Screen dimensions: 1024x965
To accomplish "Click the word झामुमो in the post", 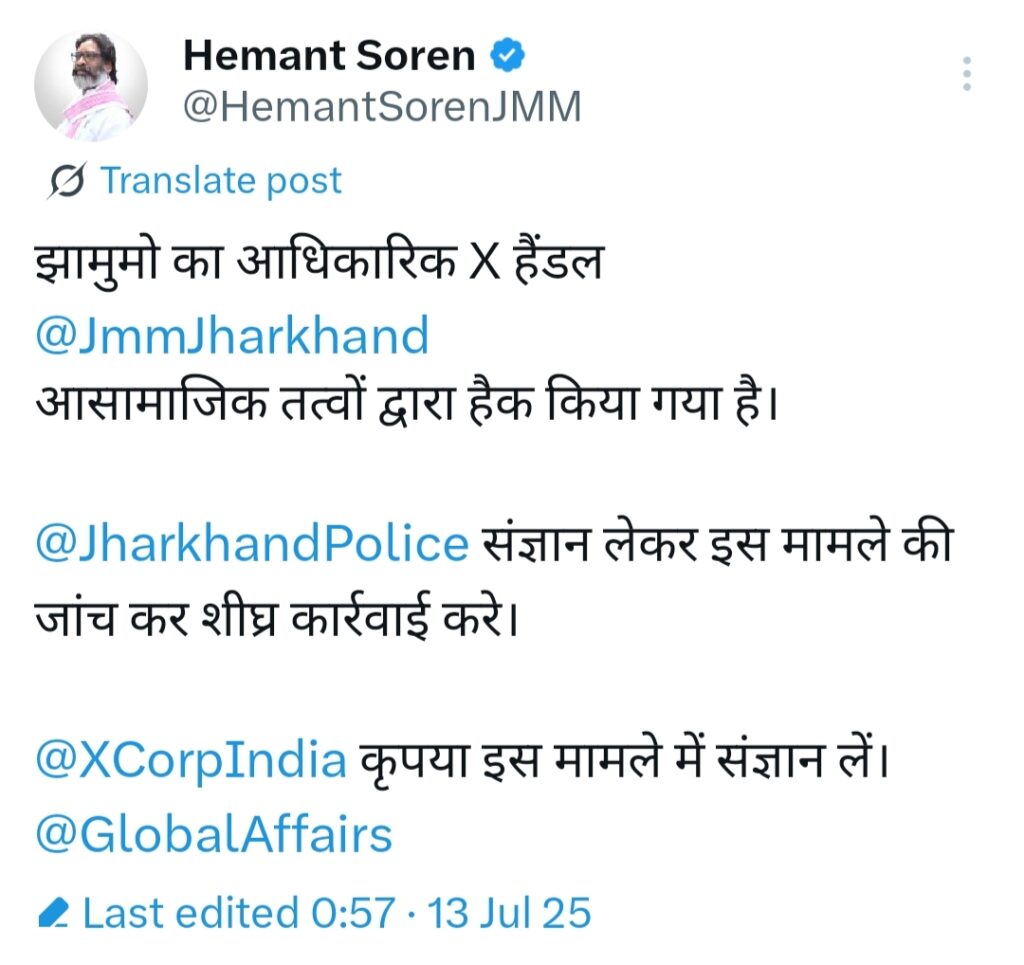I will [95, 264].
